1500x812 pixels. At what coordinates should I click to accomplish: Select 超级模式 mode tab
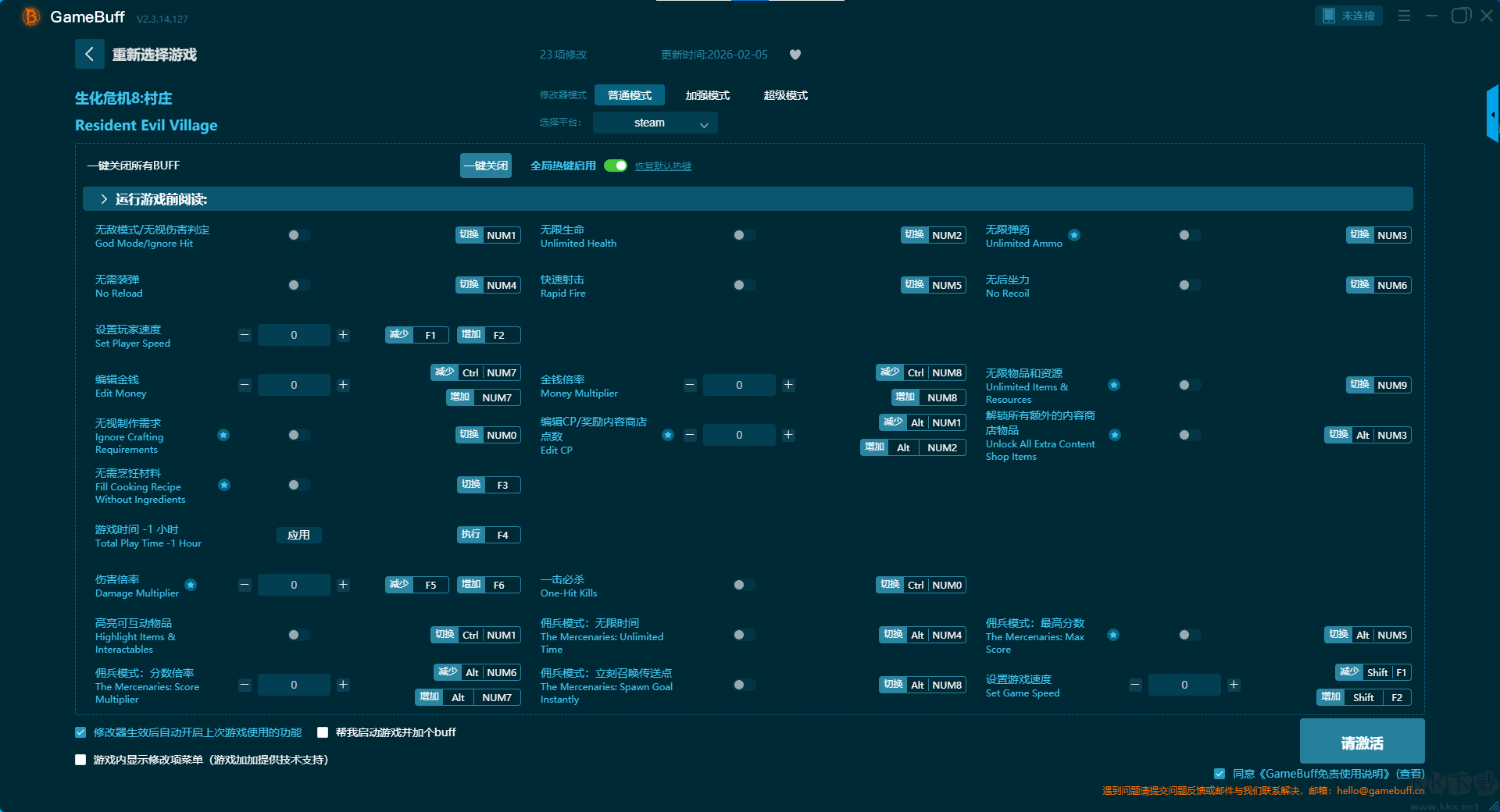785,95
